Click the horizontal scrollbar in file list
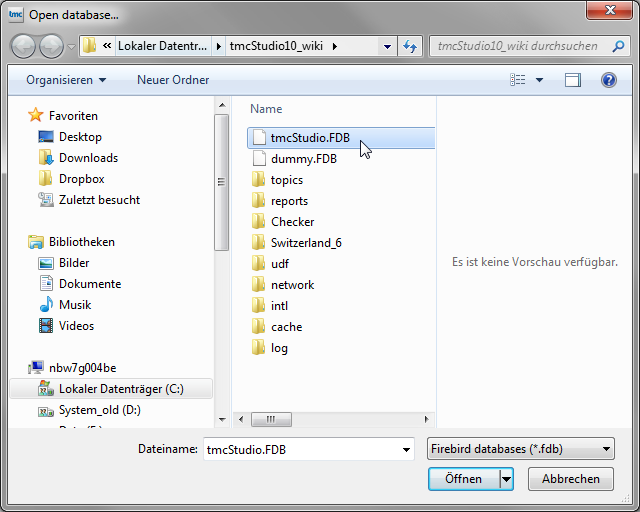The height and width of the screenshot is (512, 640). pos(330,418)
